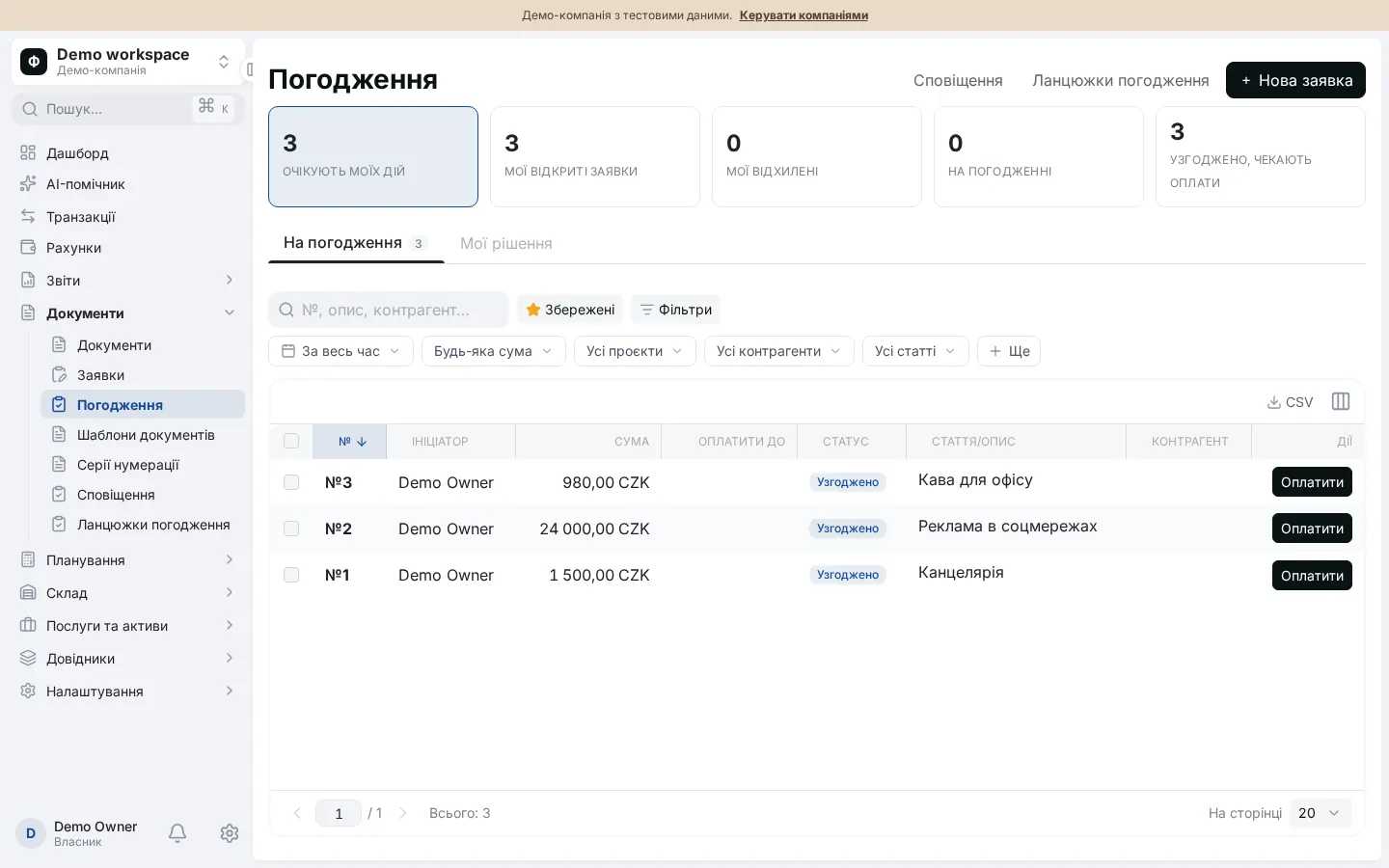Open the settings gear beside Demo Owner
This screenshot has width=1389, height=868.
coord(230,833)
